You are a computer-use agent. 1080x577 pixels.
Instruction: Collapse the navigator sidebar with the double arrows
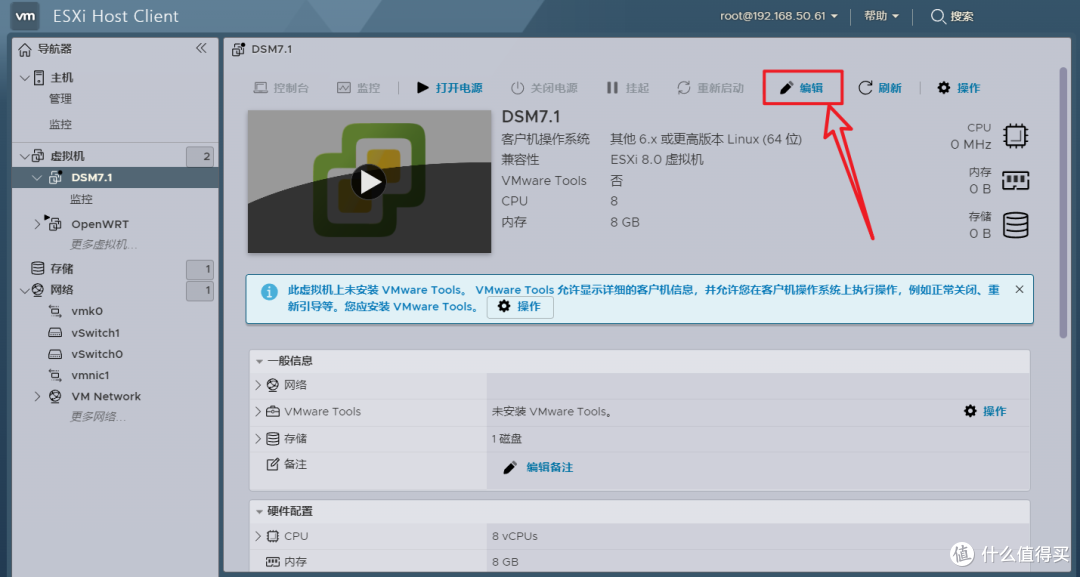[200, 47]
